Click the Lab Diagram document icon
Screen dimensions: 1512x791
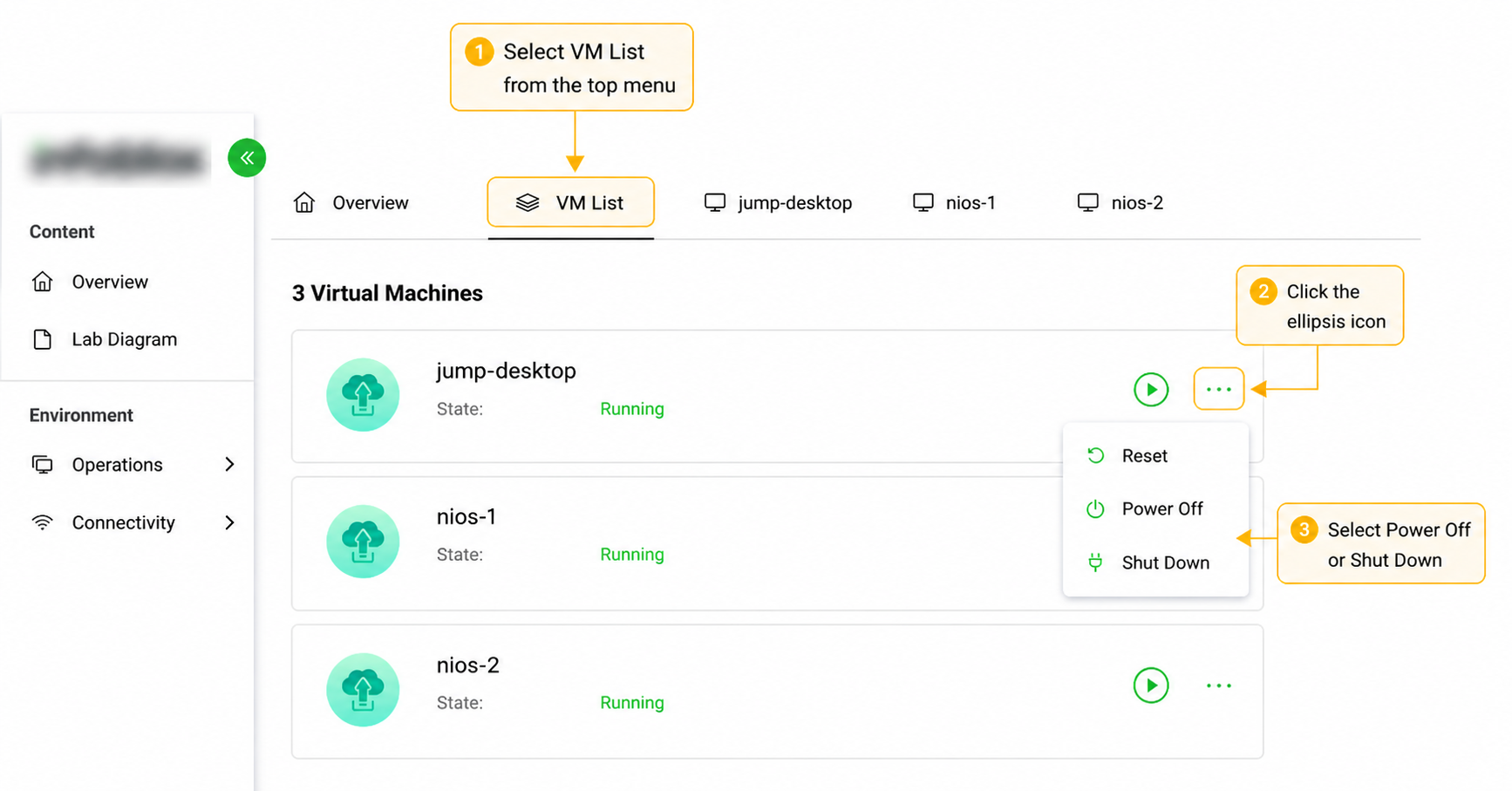click(42, 339)
